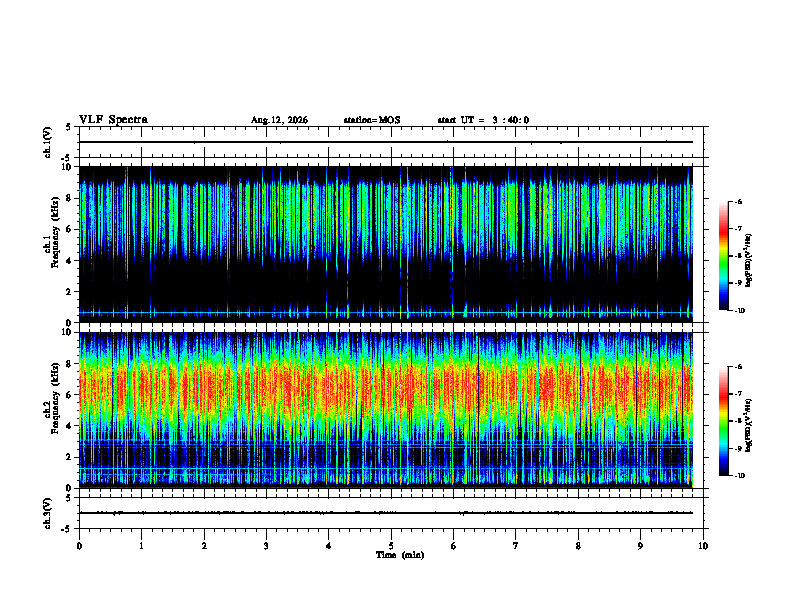The width and height of the screenshot is (792, 612).
Task: Click the ch.2 colorbar "log(PSD)(V²/Hz)" label
Action: 749,424
